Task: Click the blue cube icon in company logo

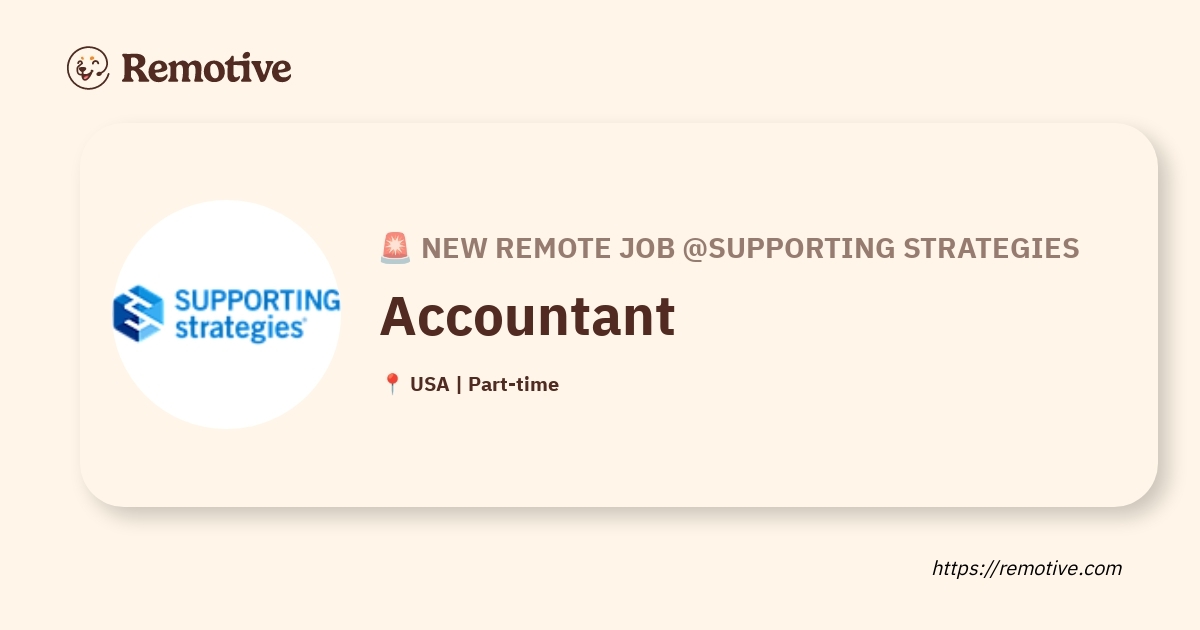Action: [x=138, y=314]
